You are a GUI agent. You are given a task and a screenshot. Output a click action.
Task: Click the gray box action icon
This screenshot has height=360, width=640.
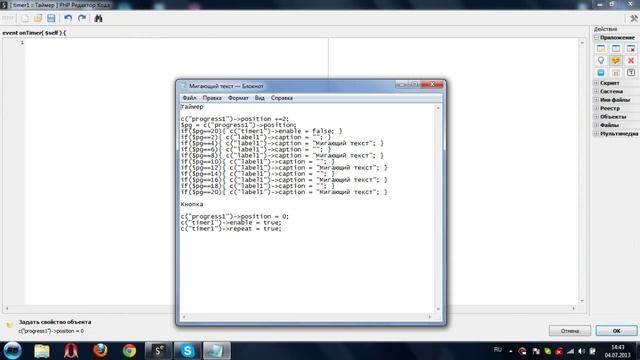coord(616,73)
